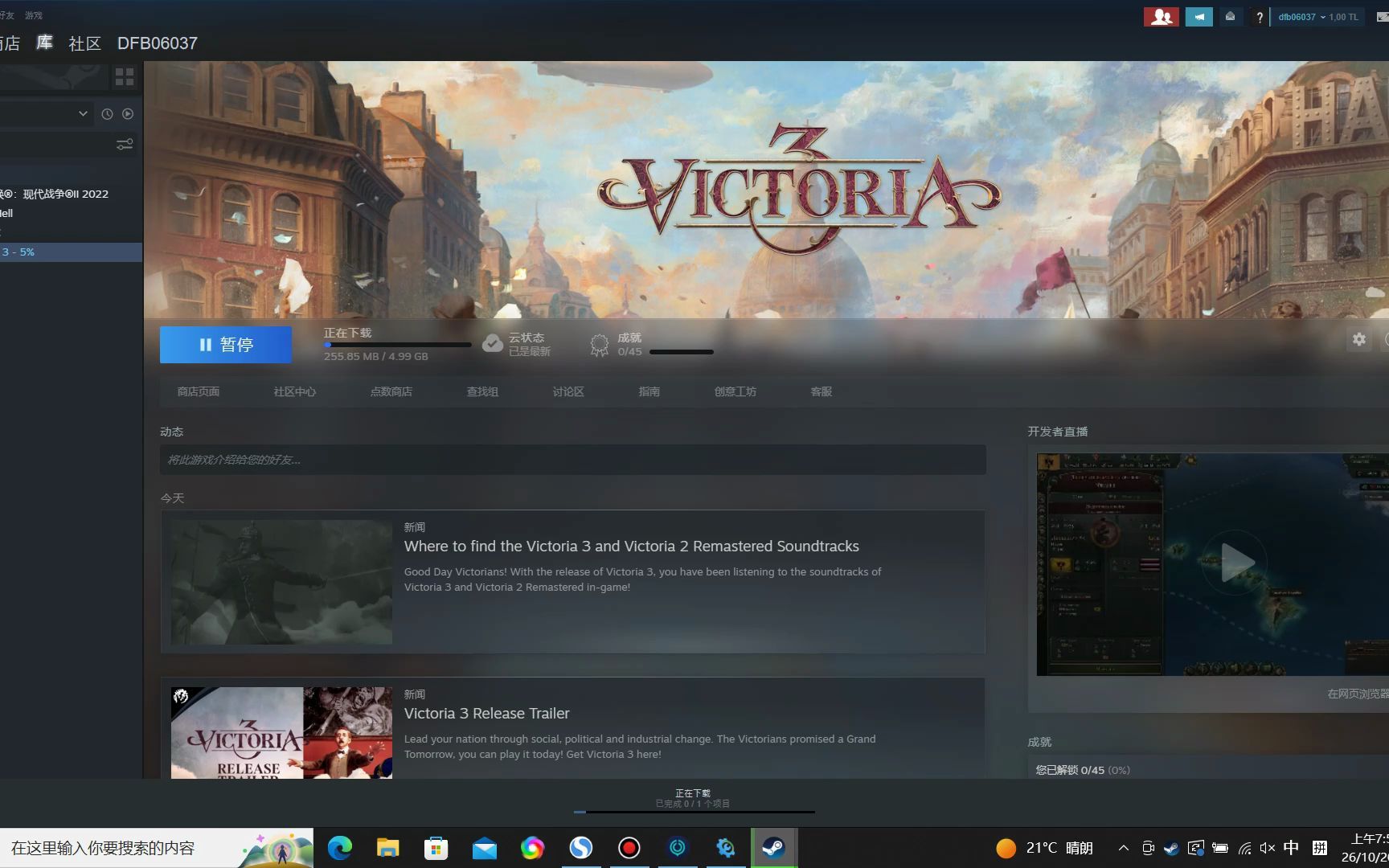Open the library advanced filter sliders icon
Image resolution: width=1389 pixels, height=868 pixels.
[x=125, y=145]
